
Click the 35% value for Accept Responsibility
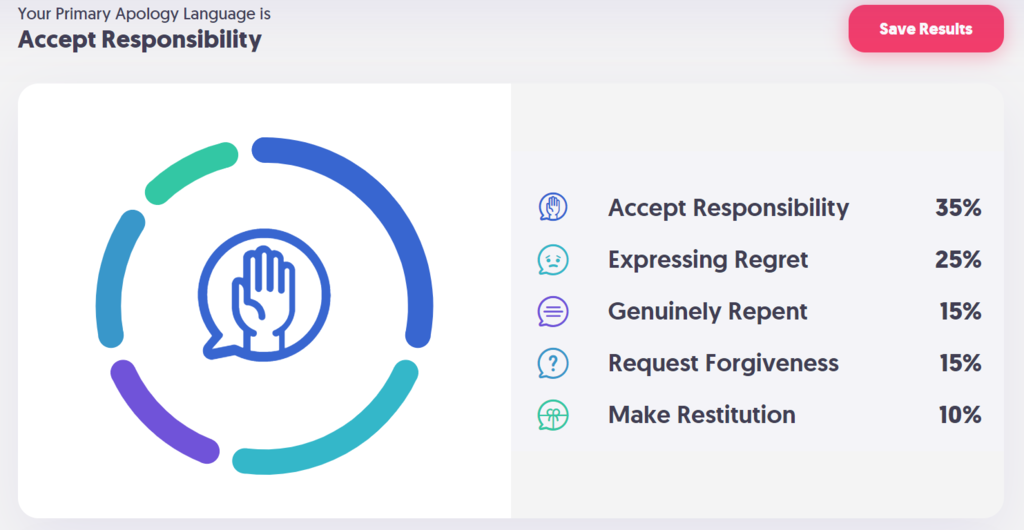[x=958, y=208]
